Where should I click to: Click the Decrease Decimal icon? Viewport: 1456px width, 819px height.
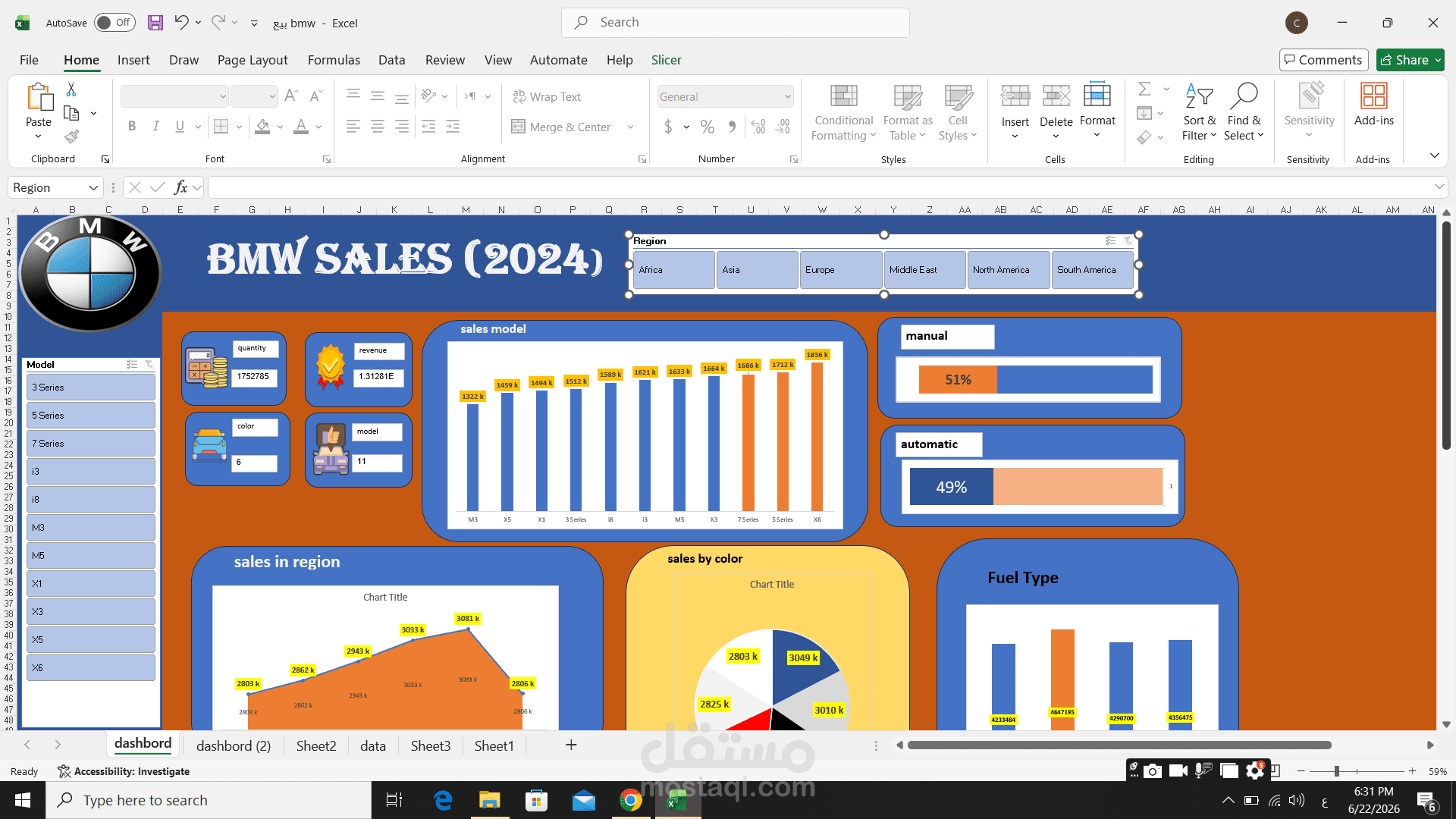point(783,127)
